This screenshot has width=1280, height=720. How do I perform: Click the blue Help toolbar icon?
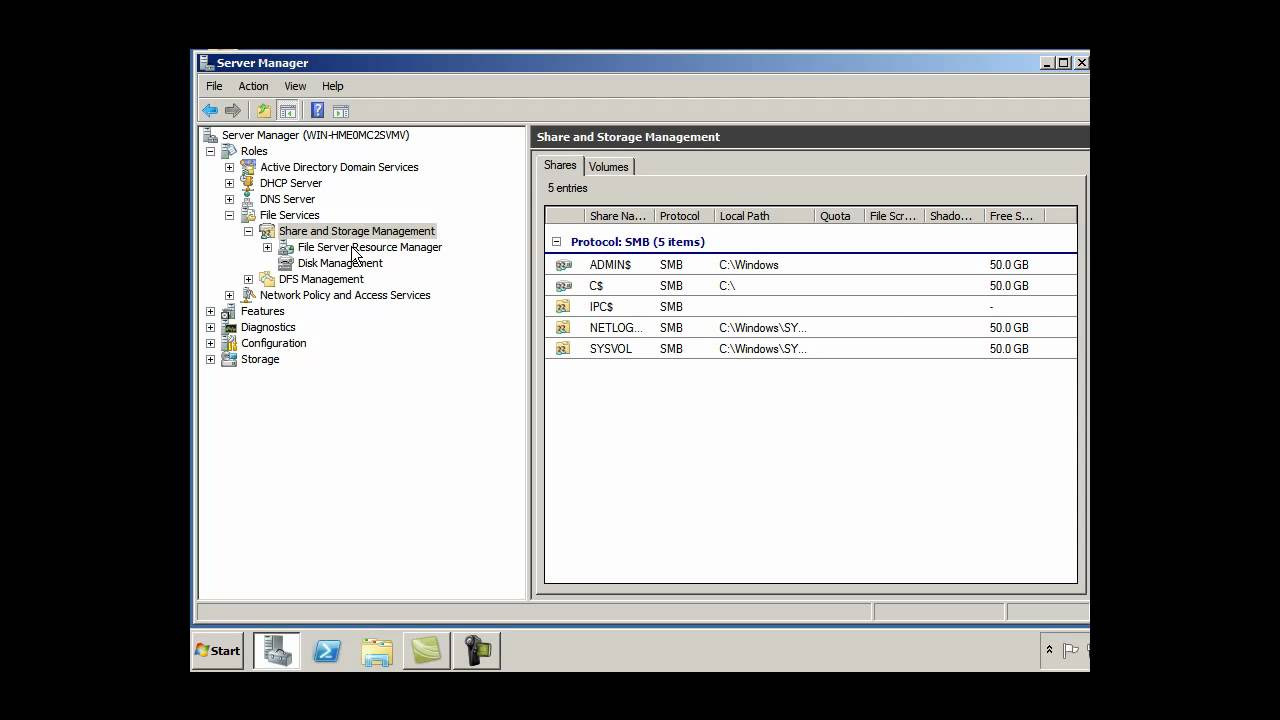point(317,111)
